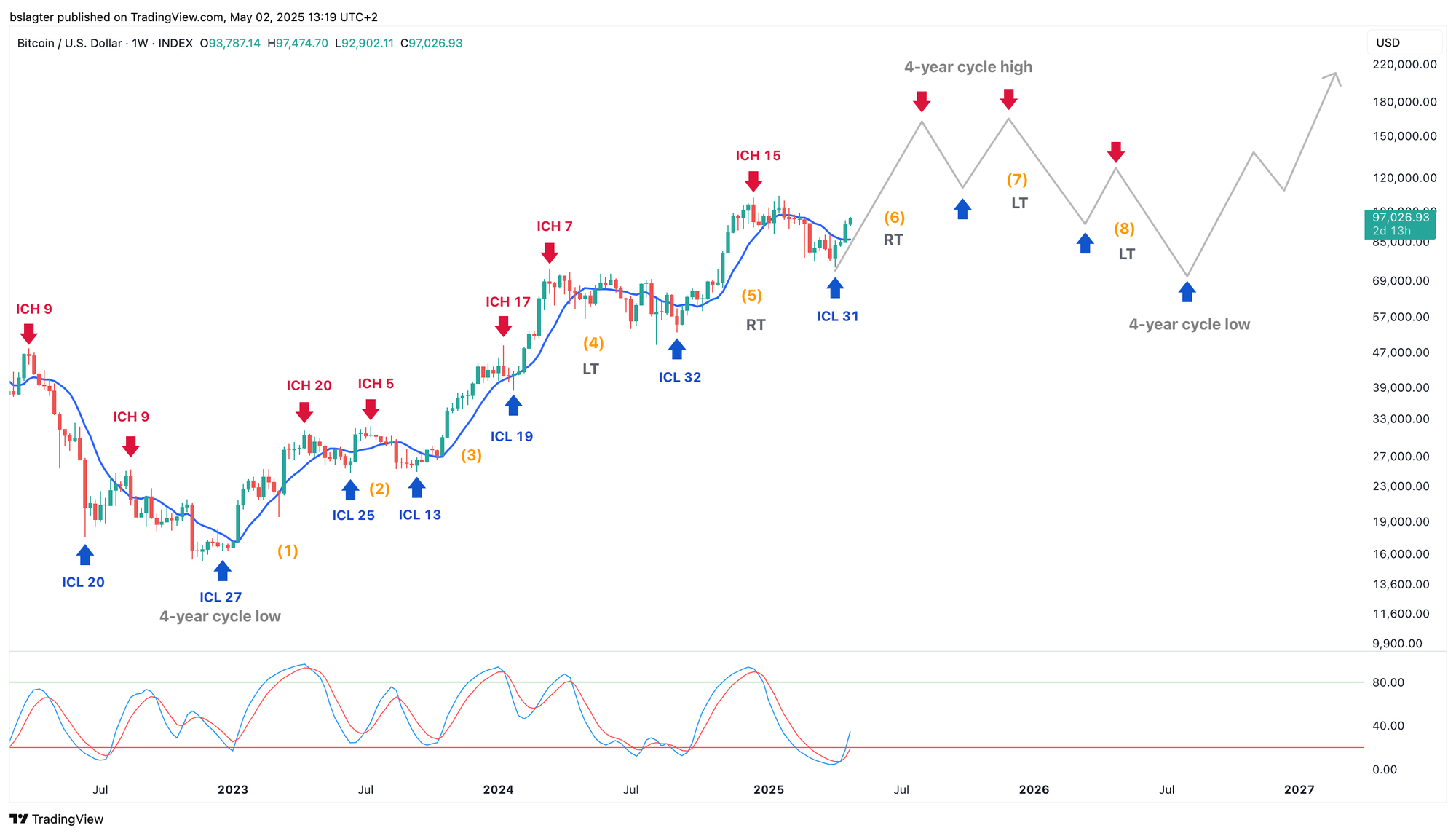Select the ICH 7 label

coord(555,226)
